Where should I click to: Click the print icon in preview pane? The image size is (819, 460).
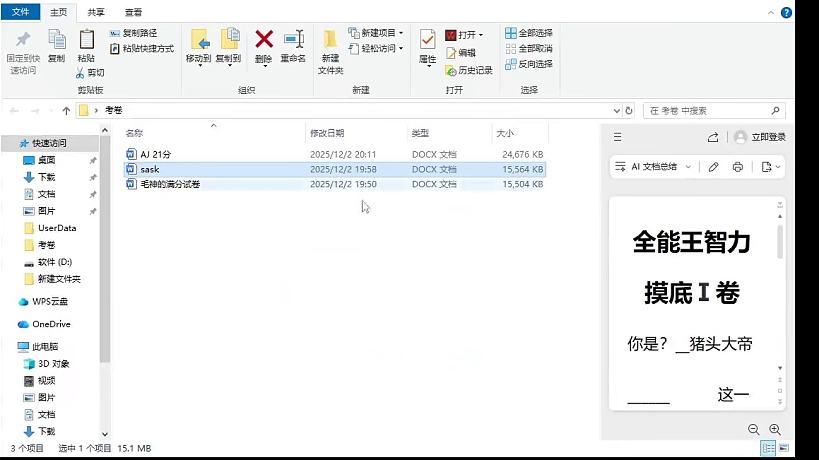point(738,167)
